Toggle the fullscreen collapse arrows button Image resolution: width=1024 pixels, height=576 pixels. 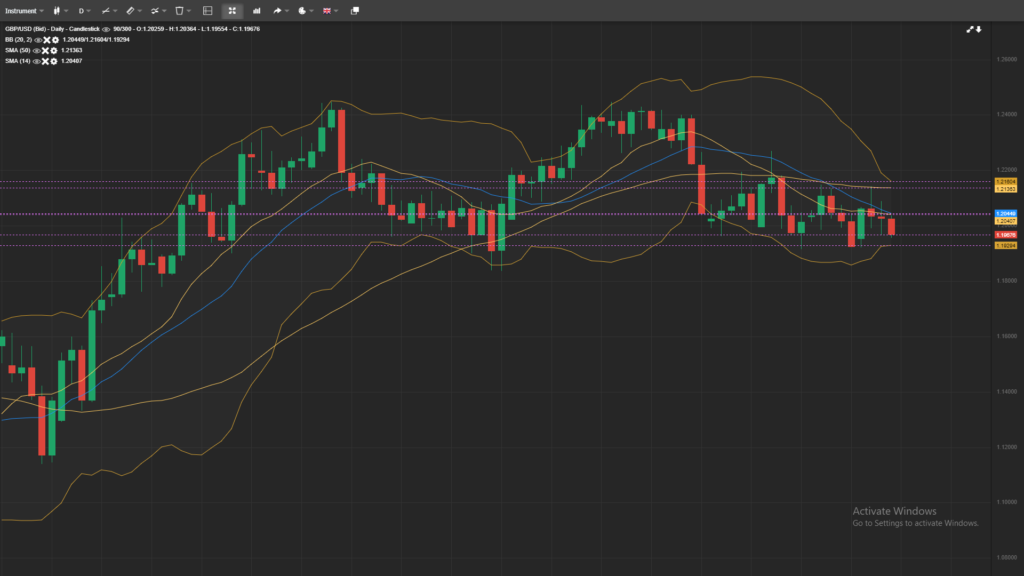(232, 11)
